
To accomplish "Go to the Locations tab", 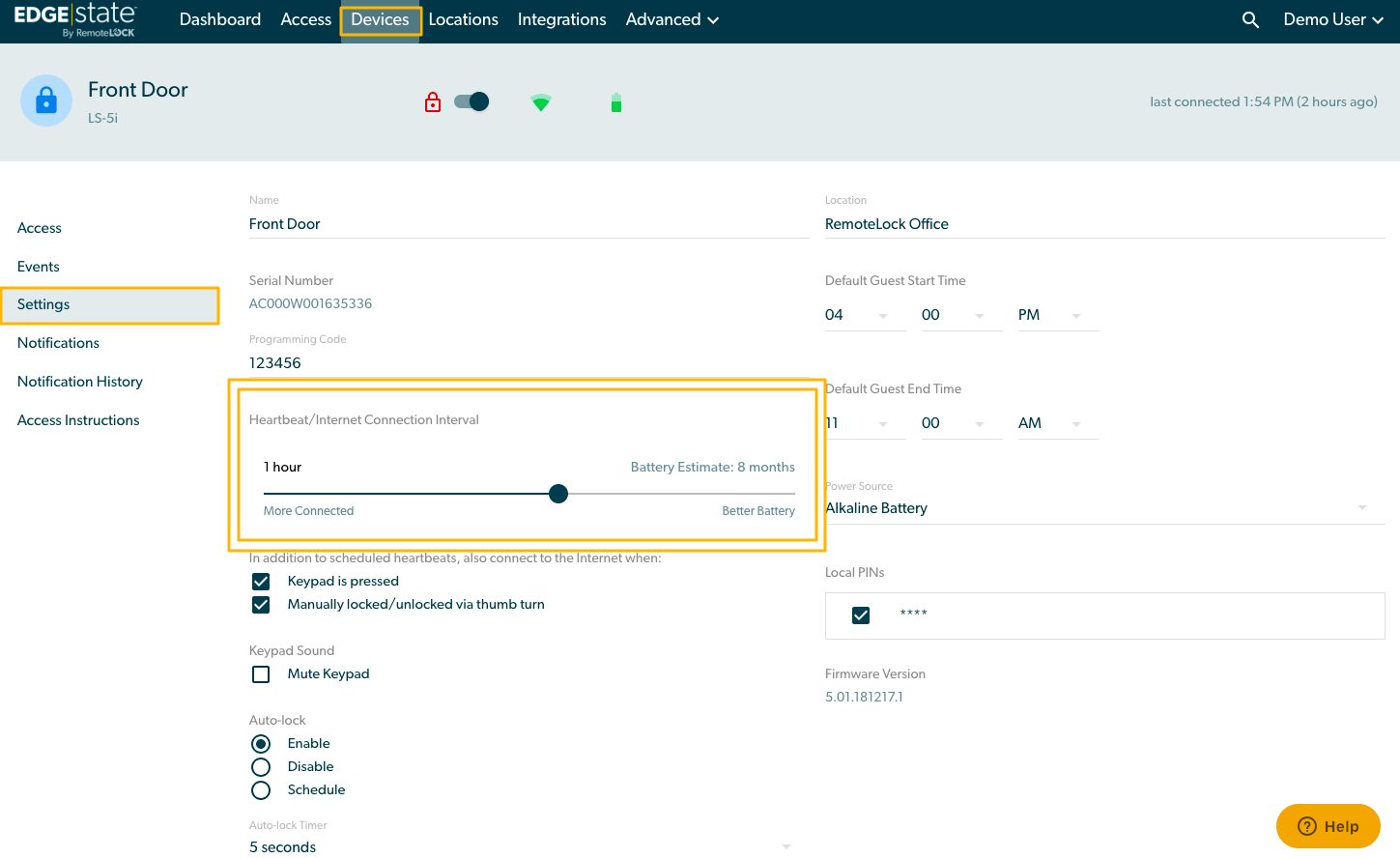I will click(463, 20).
